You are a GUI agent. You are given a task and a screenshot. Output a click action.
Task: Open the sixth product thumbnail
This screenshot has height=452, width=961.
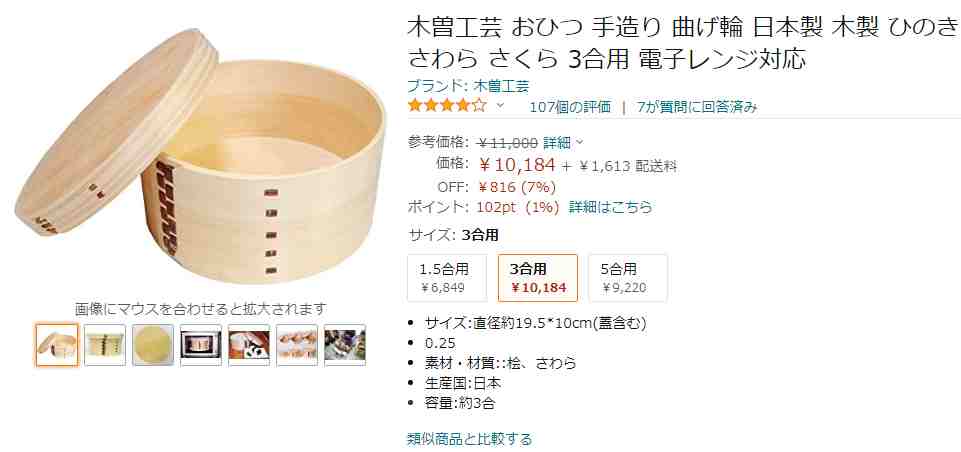tap(297, 345)
